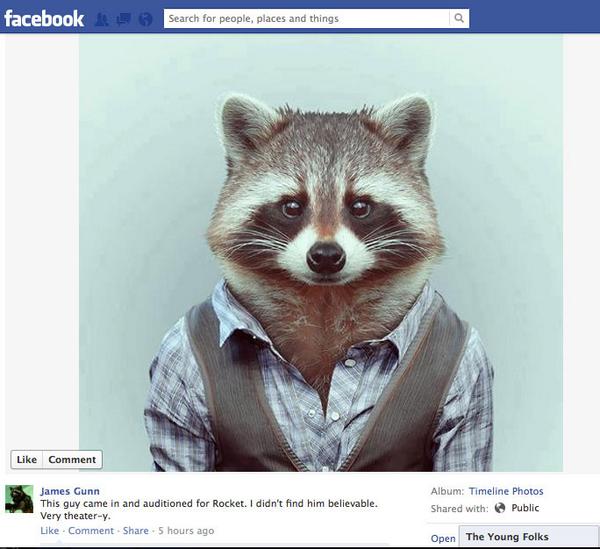Open notifications globe icon
Screen dimensions: 600x549
145,19
